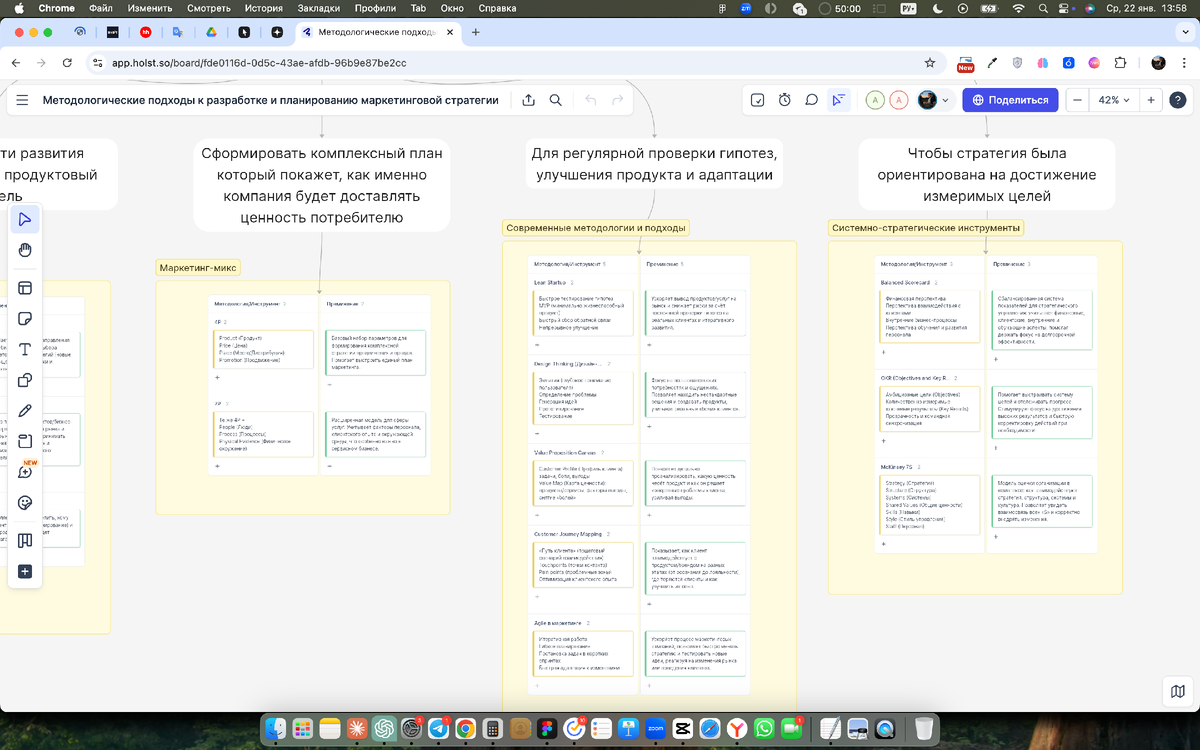Select the Маркетинг-микс frame label
The height and width of the screenshot is (750, 1200).
point(199,268)
